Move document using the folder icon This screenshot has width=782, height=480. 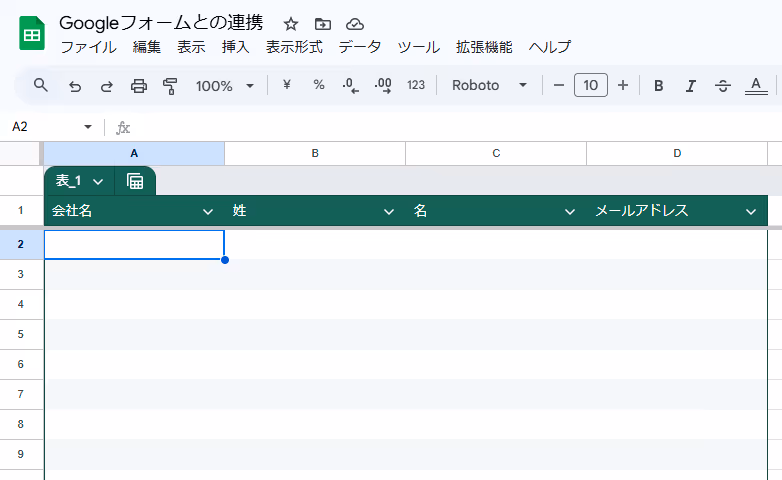(323, 24)
